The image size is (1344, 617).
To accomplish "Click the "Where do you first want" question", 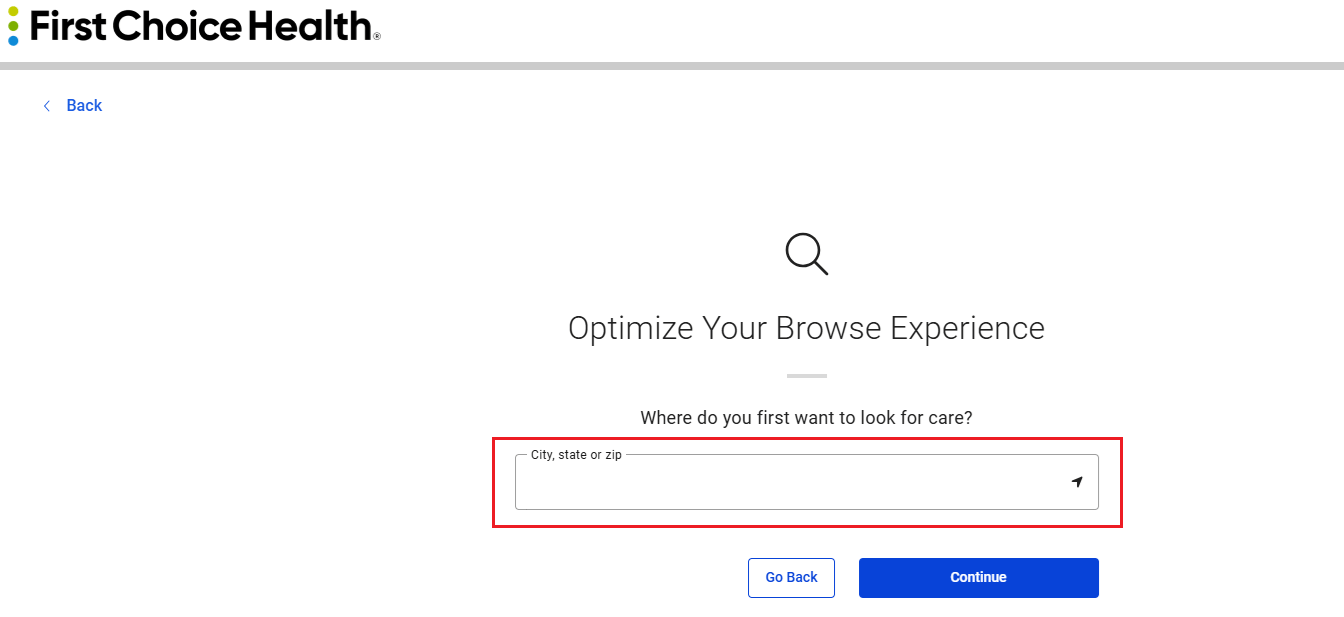I will pyautogui.click(x=806, y=417).
